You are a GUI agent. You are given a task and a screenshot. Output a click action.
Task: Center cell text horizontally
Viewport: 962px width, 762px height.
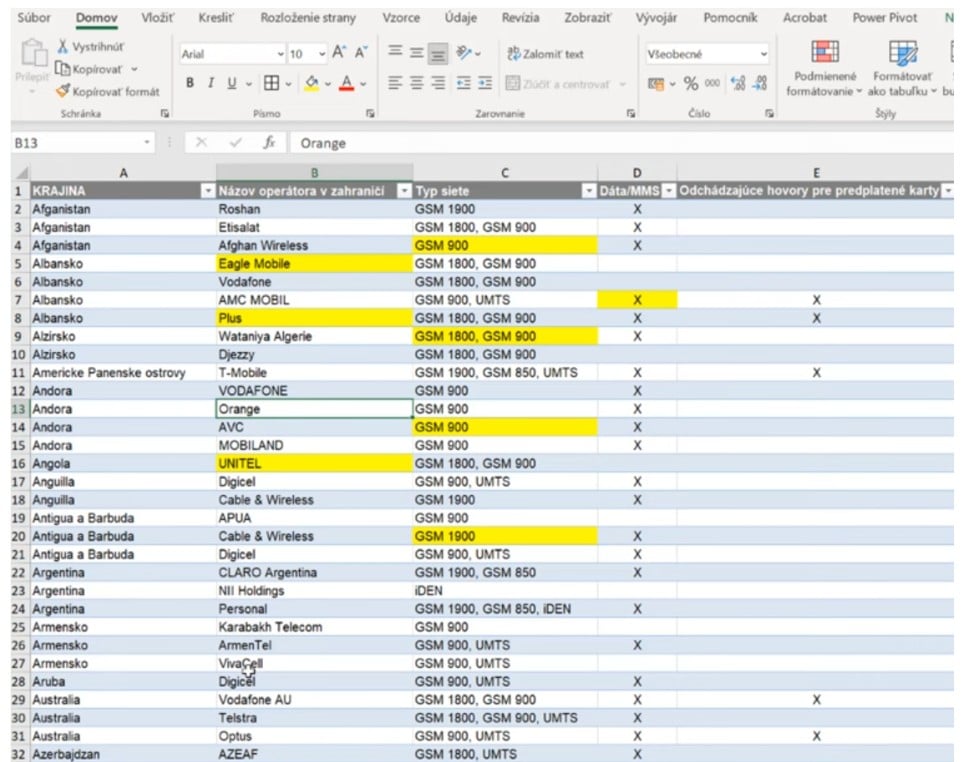(x=417, y=83)
